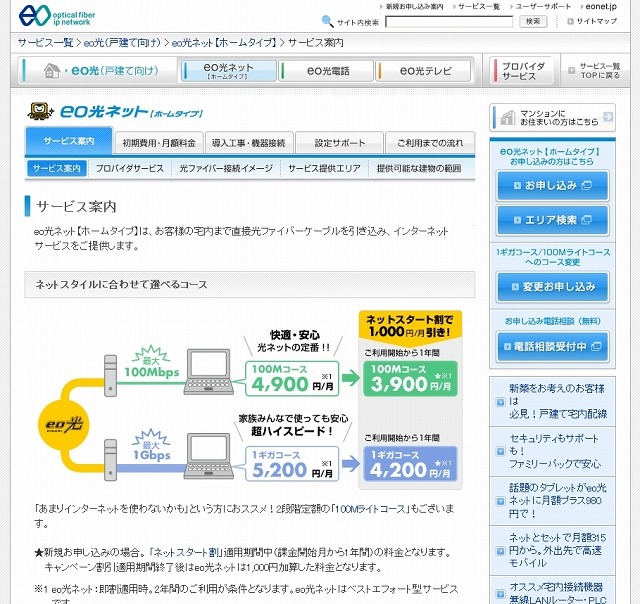Click the arrow icon beside セキュリティもサポート

coord(500,451)
